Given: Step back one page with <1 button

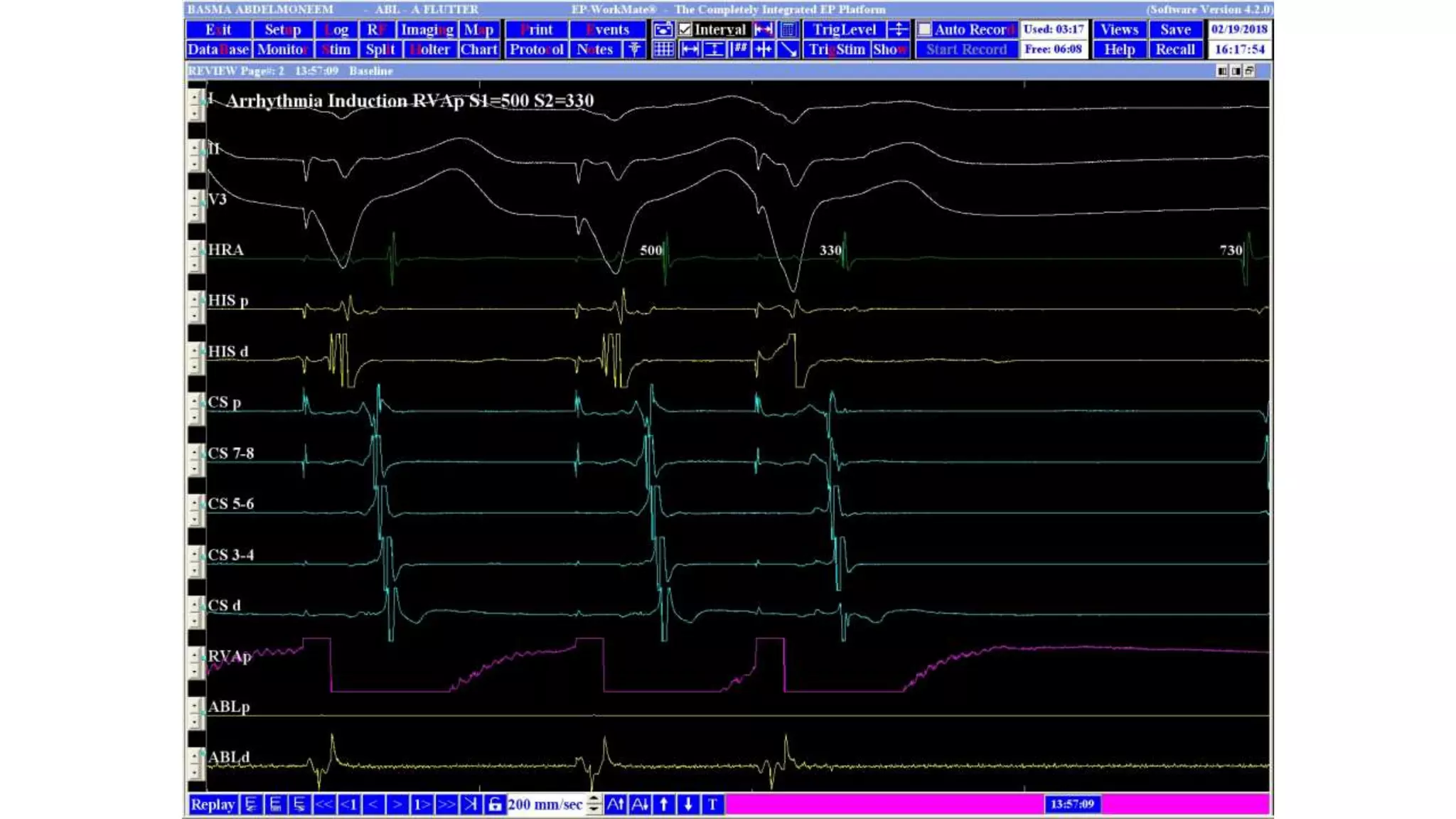Looking at the screenshot, I should tap(348, 805).
